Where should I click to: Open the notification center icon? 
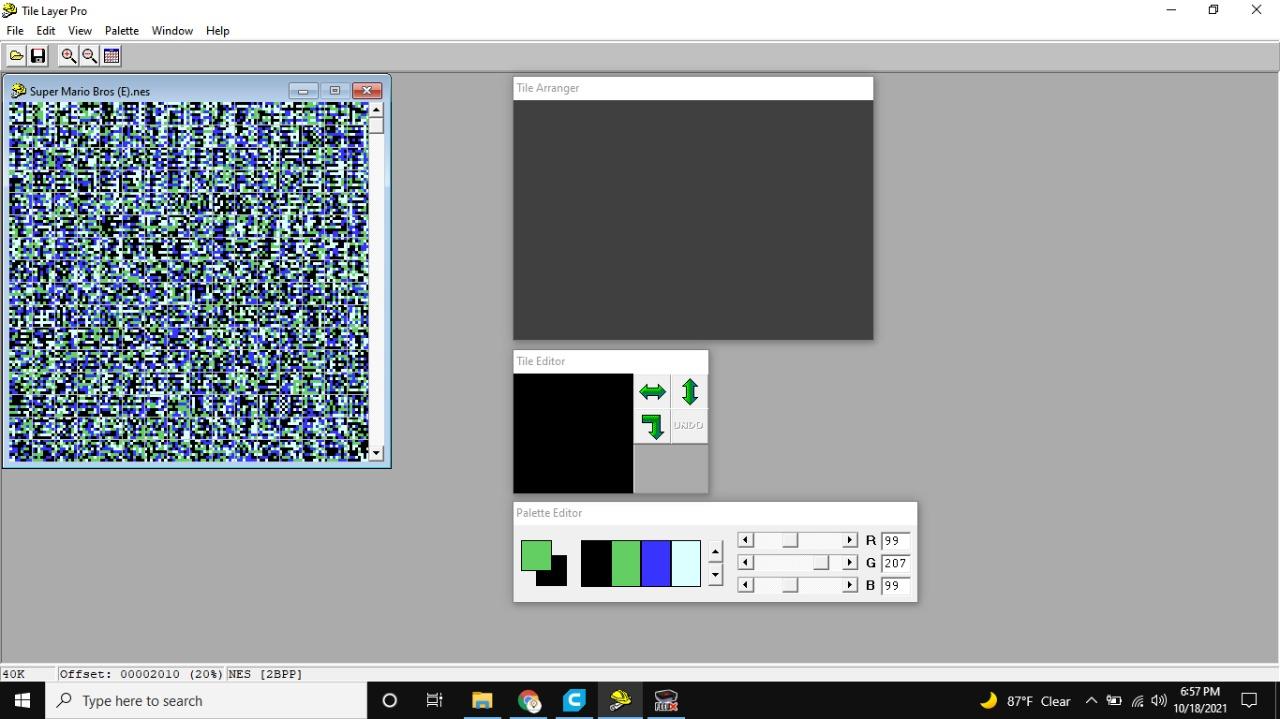tap(1249, 700)
